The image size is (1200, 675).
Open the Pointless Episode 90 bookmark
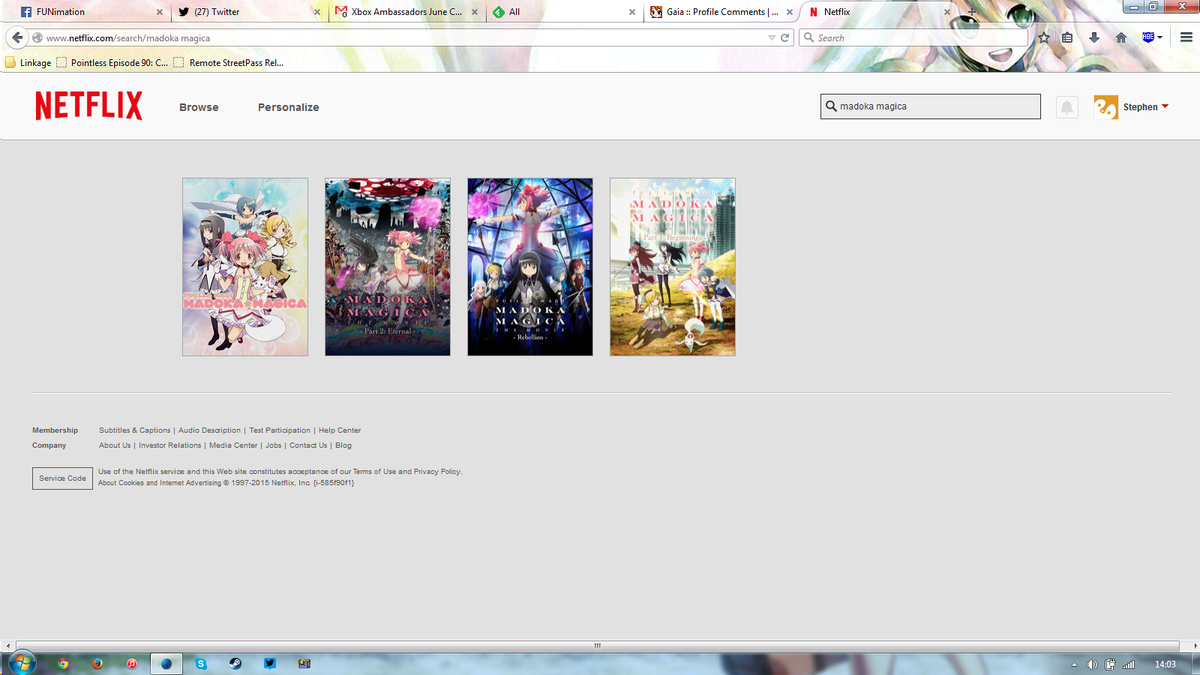pos(112,62)
